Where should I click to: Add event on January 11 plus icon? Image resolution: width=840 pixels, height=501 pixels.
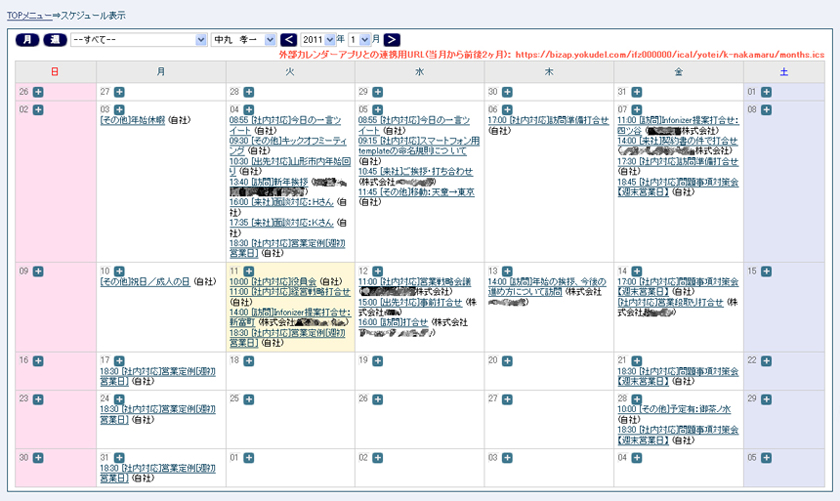[x=249, y=271]
